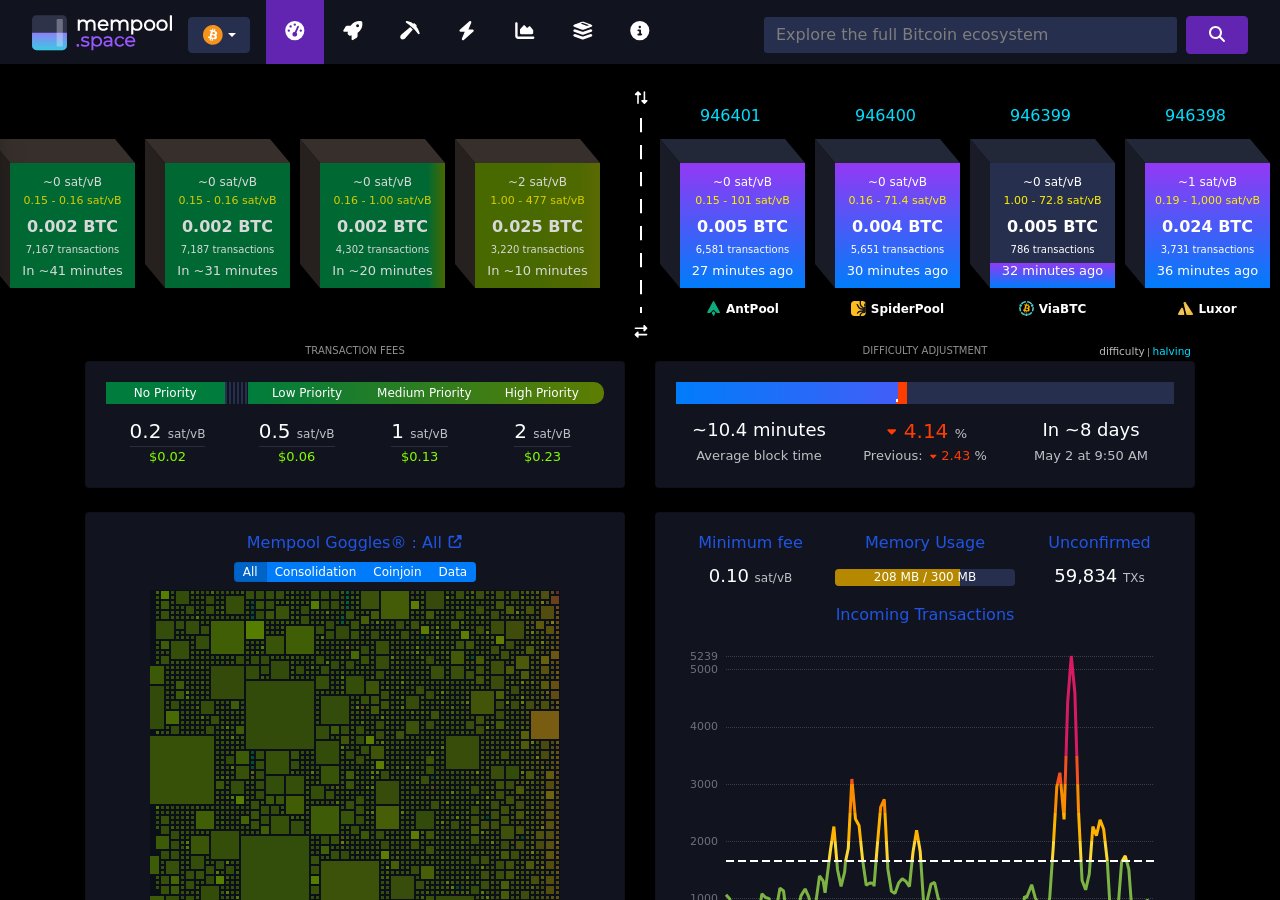This screenshot has width=1280, height=900.
Task: Click the AntPool mining pool logo
Action: coord(713,308)
